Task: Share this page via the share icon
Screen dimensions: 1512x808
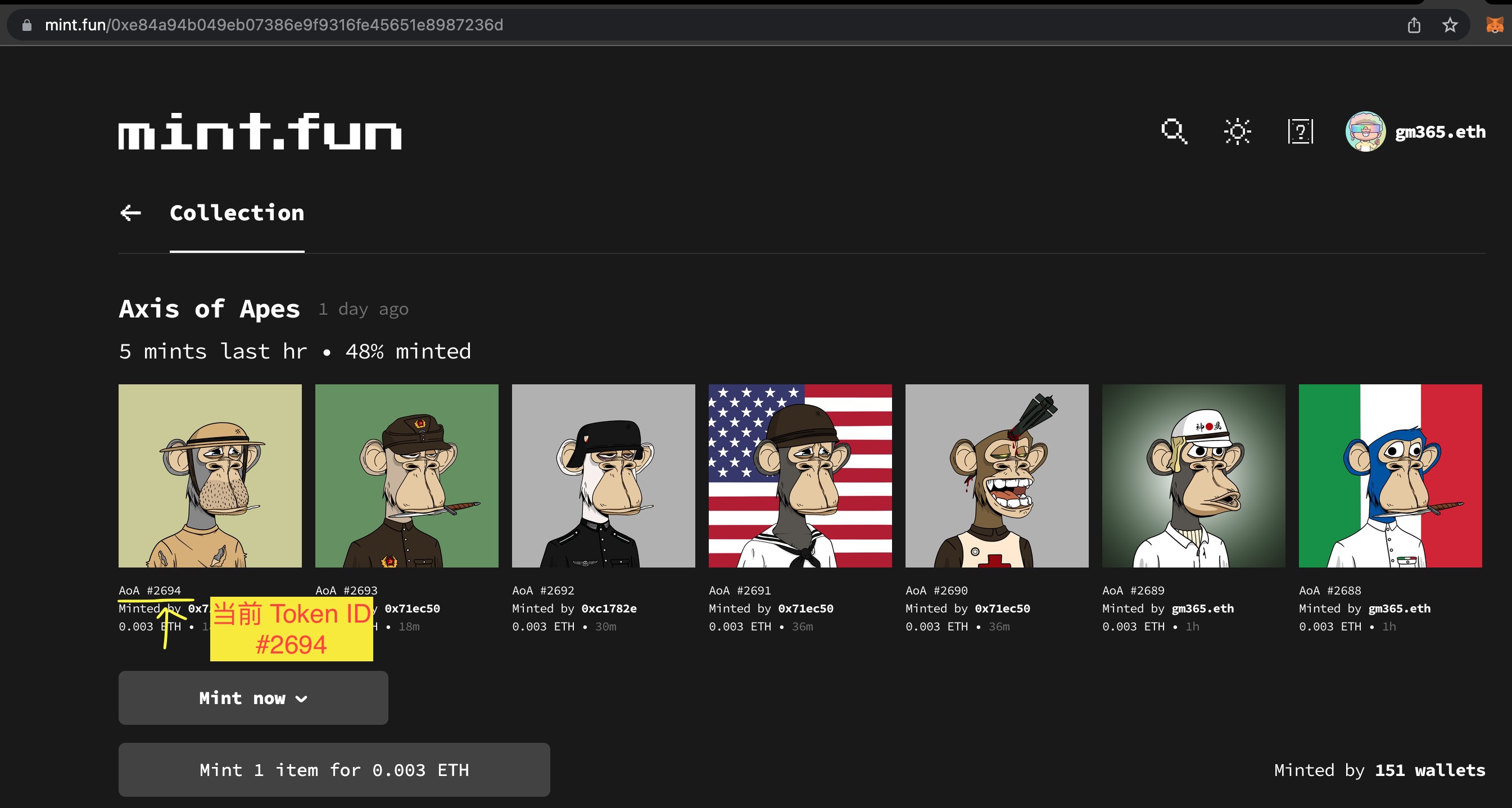Action: click(x=1414, y=25)
